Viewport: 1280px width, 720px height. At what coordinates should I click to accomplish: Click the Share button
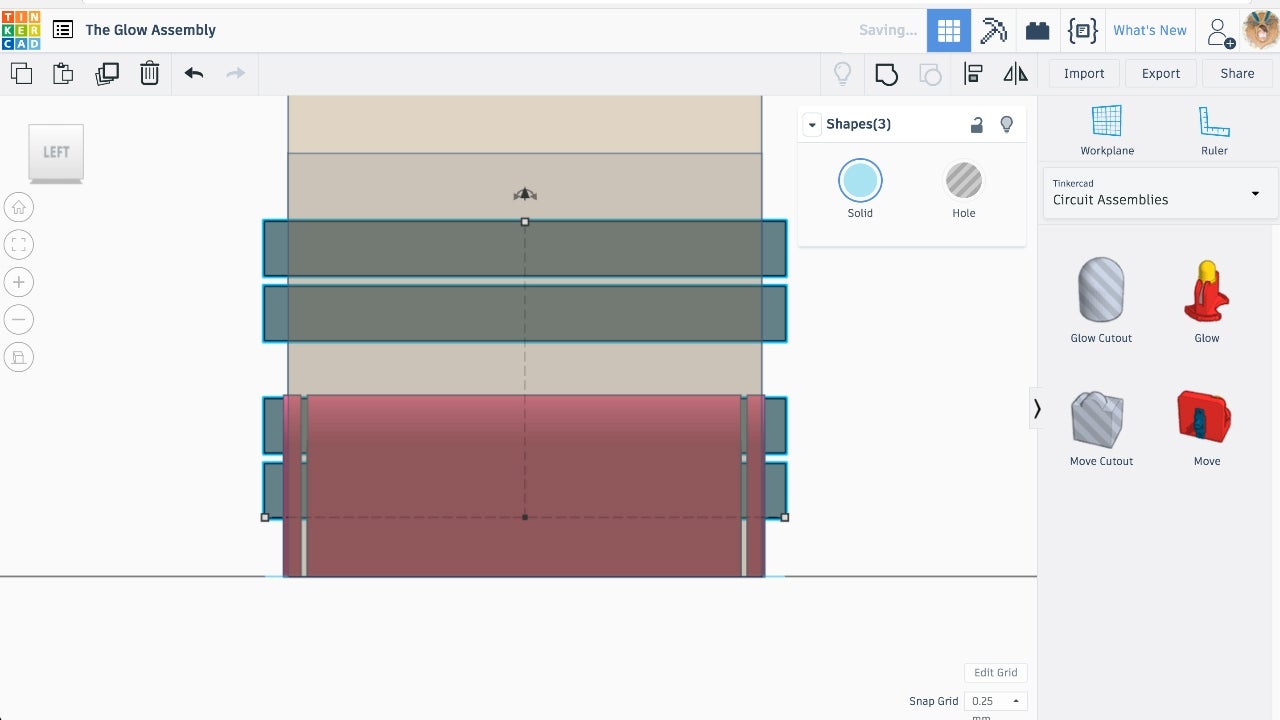[1237, 73]
